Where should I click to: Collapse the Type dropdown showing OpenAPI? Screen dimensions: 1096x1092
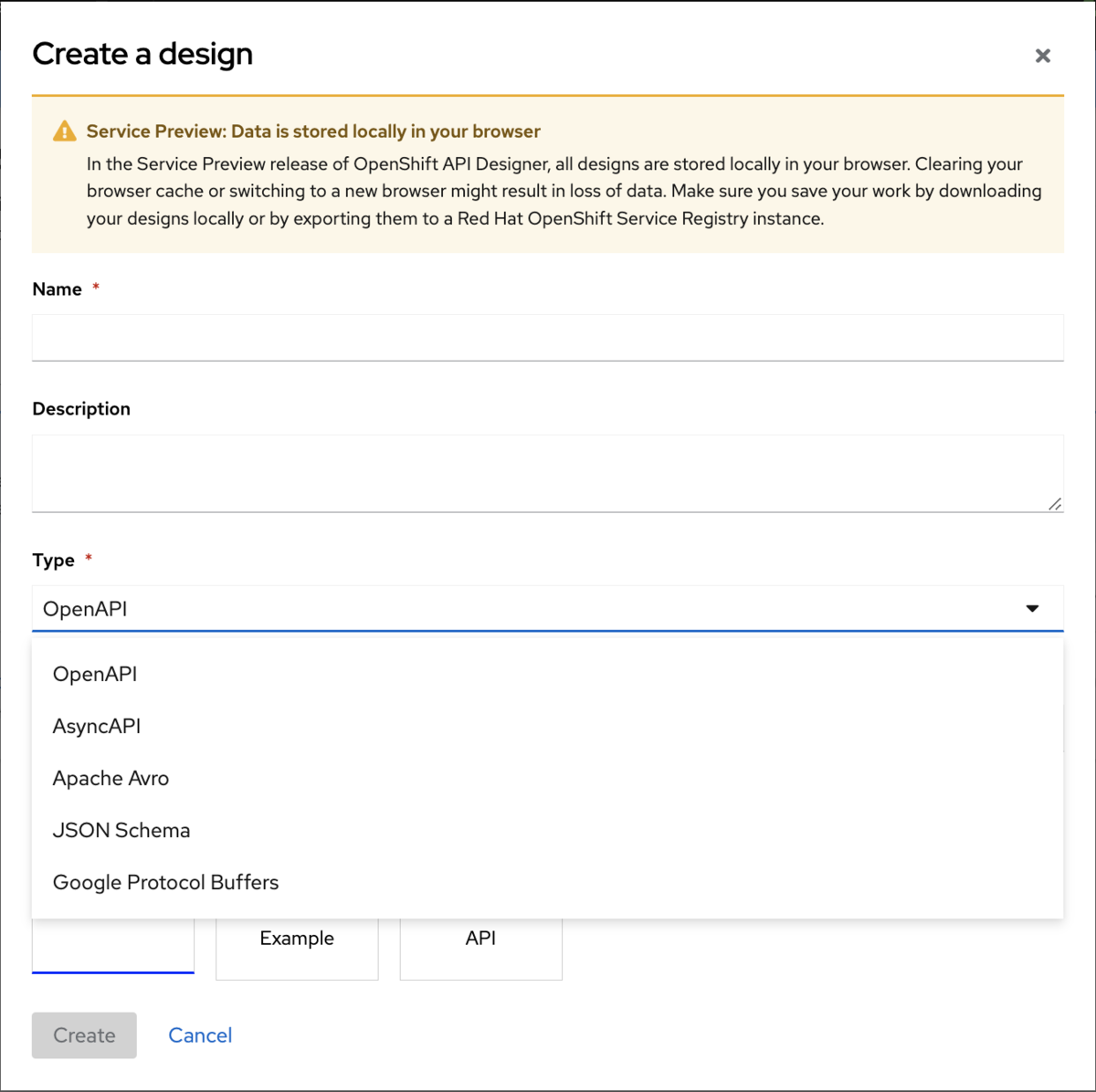[x=548, y=608]
